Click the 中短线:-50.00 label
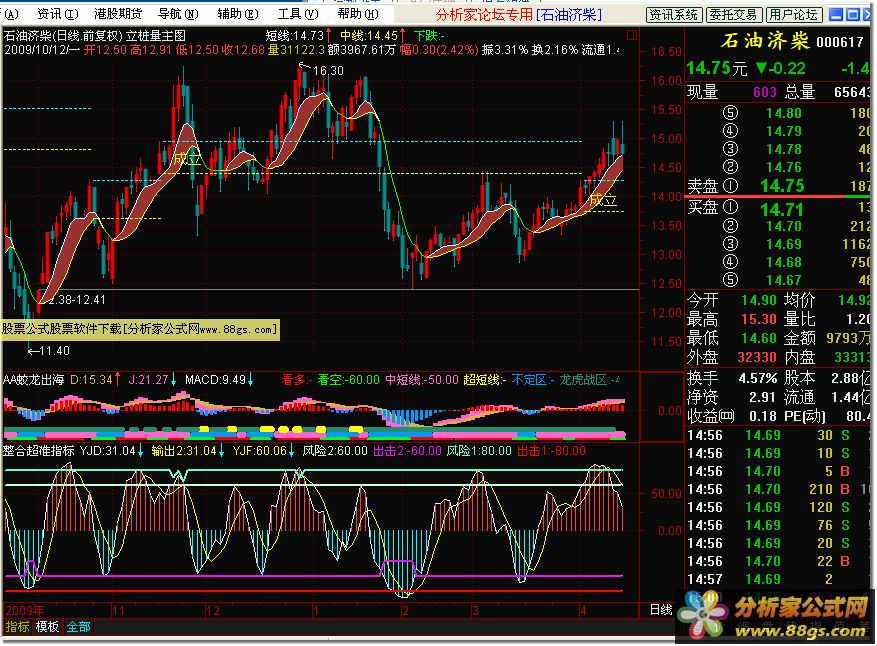This screenshot has height=646, width=877. tap(422, 380)
